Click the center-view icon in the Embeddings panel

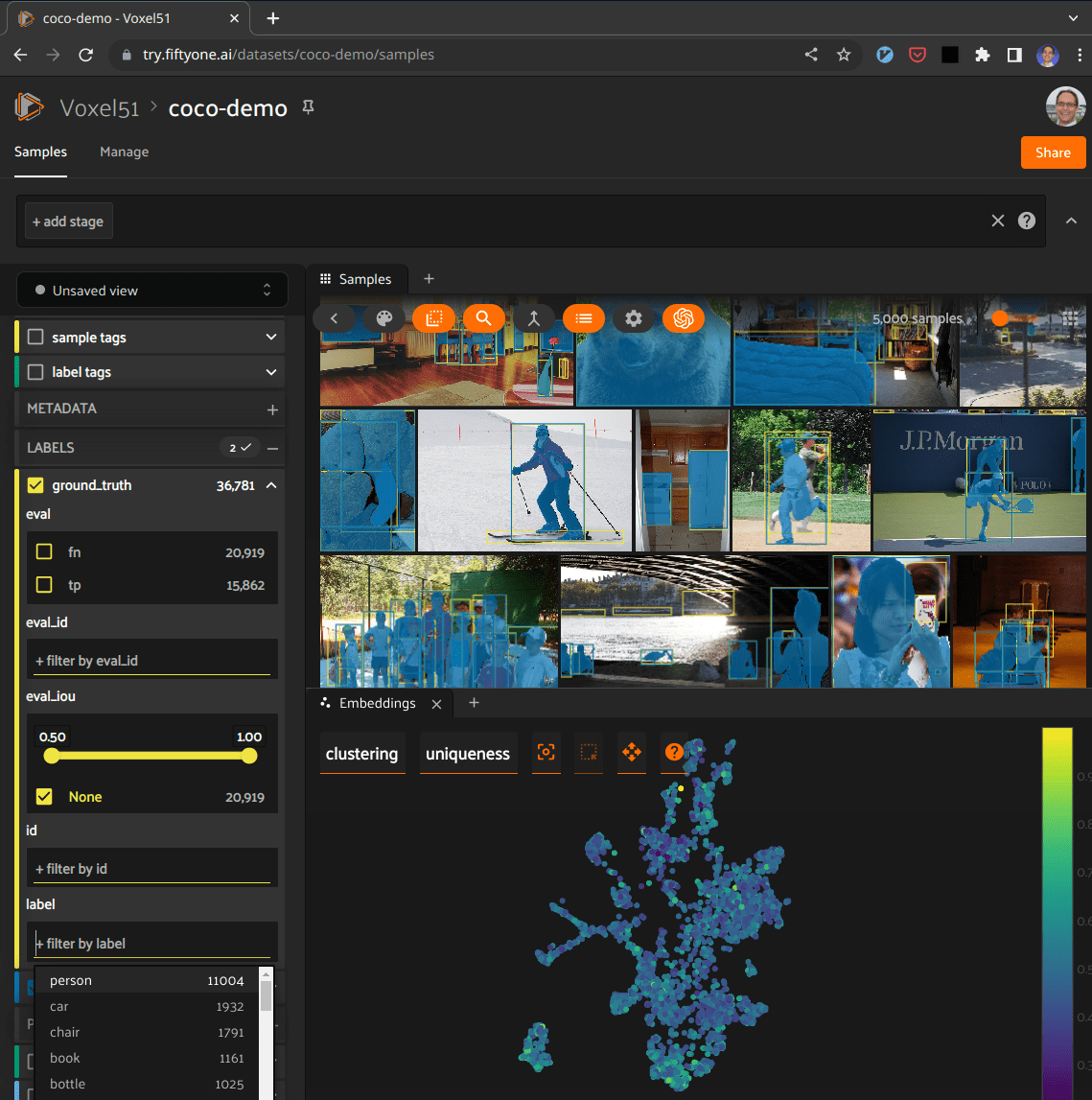click(546, 753)
